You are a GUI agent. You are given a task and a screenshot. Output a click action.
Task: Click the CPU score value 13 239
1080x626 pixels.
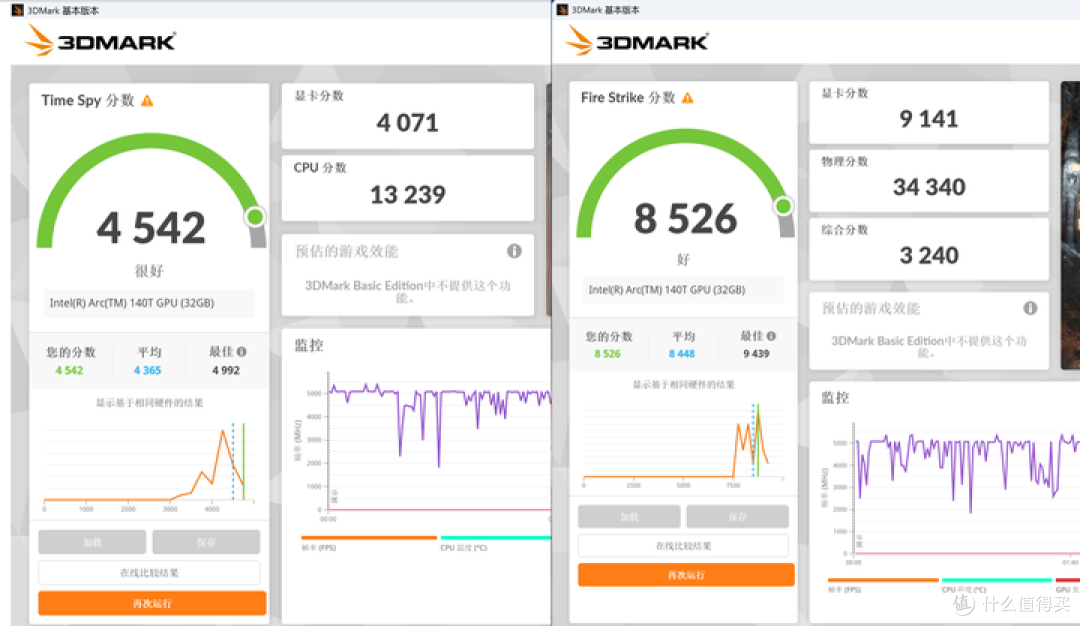408,194
